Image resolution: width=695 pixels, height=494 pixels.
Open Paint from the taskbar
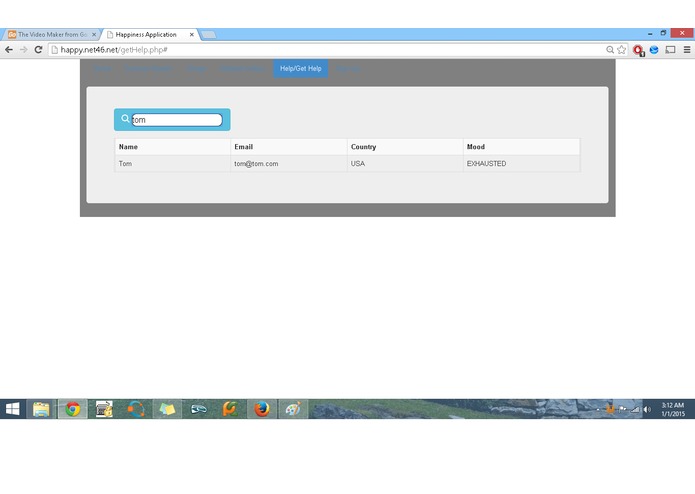pyautogui.click(x=293, y=409)
